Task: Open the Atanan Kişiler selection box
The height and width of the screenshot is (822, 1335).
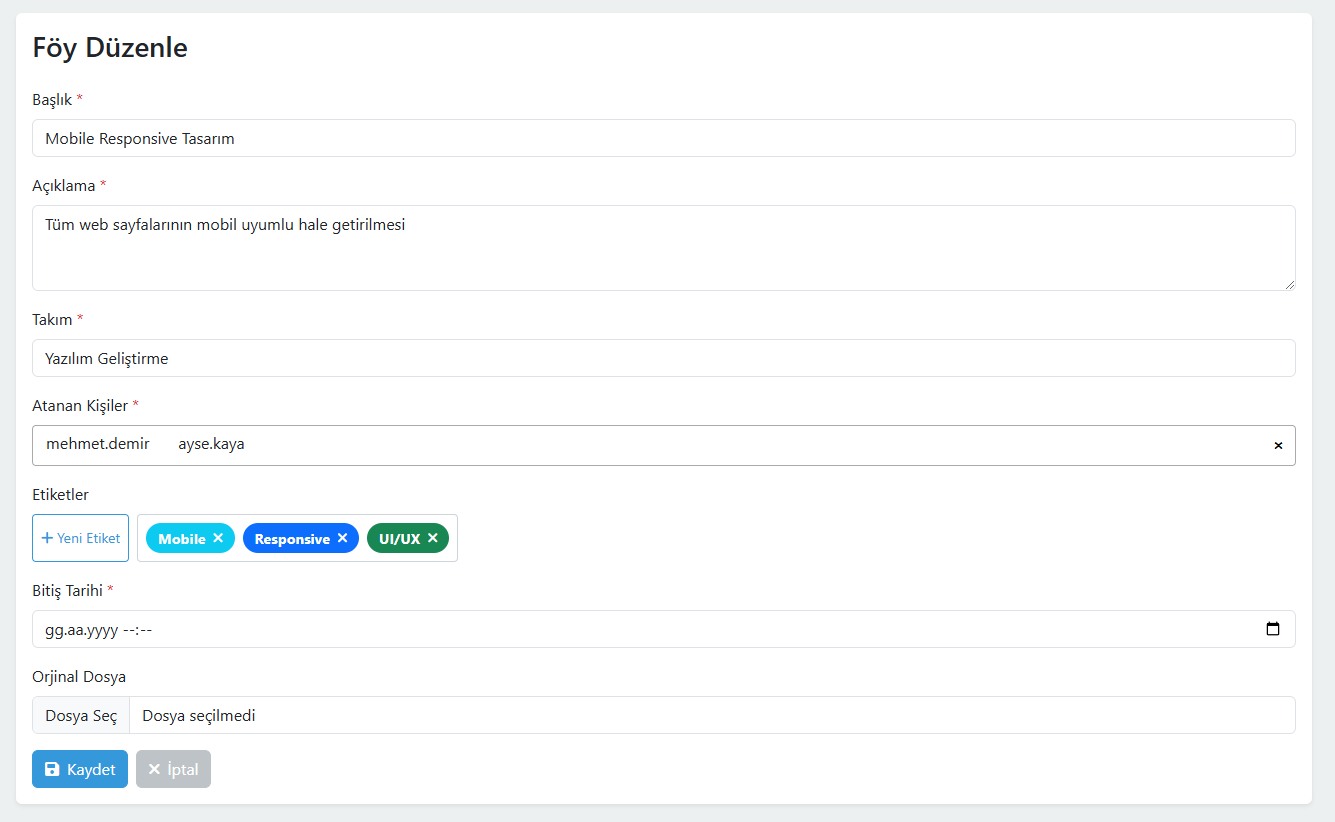Action: coord(700,445)
